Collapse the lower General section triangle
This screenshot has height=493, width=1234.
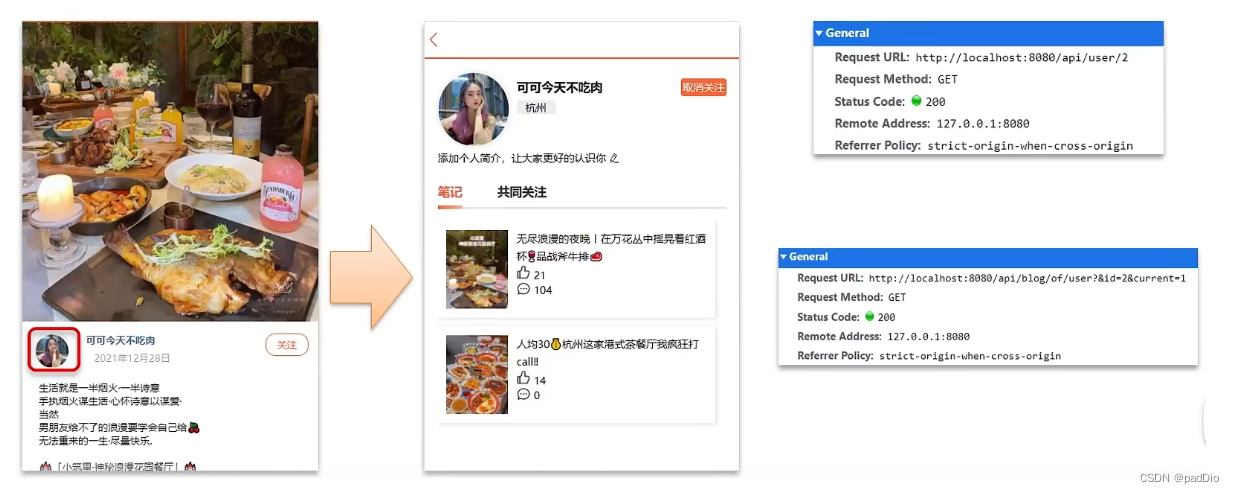pos(784,257)
